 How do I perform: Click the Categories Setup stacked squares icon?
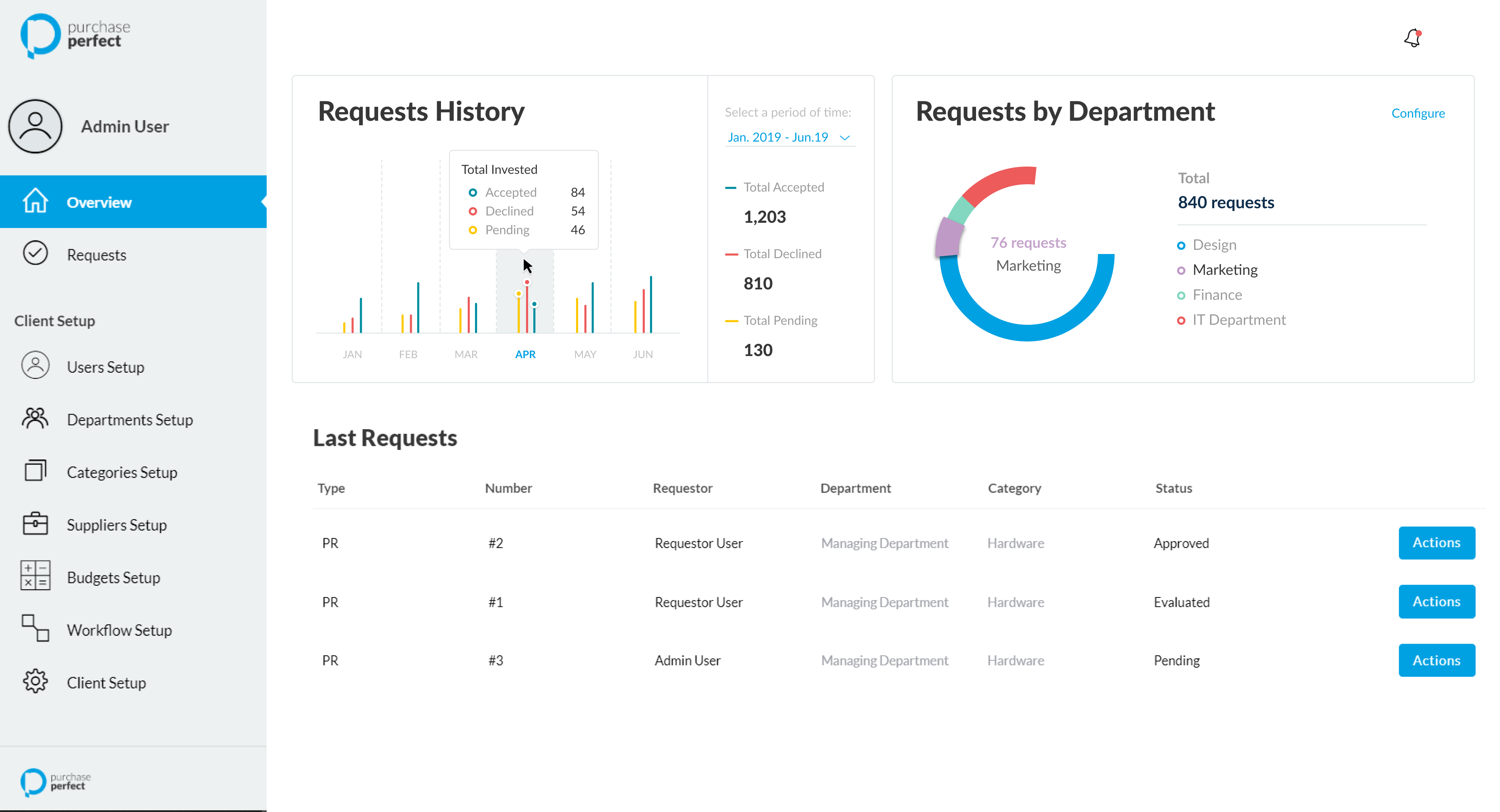35,471
